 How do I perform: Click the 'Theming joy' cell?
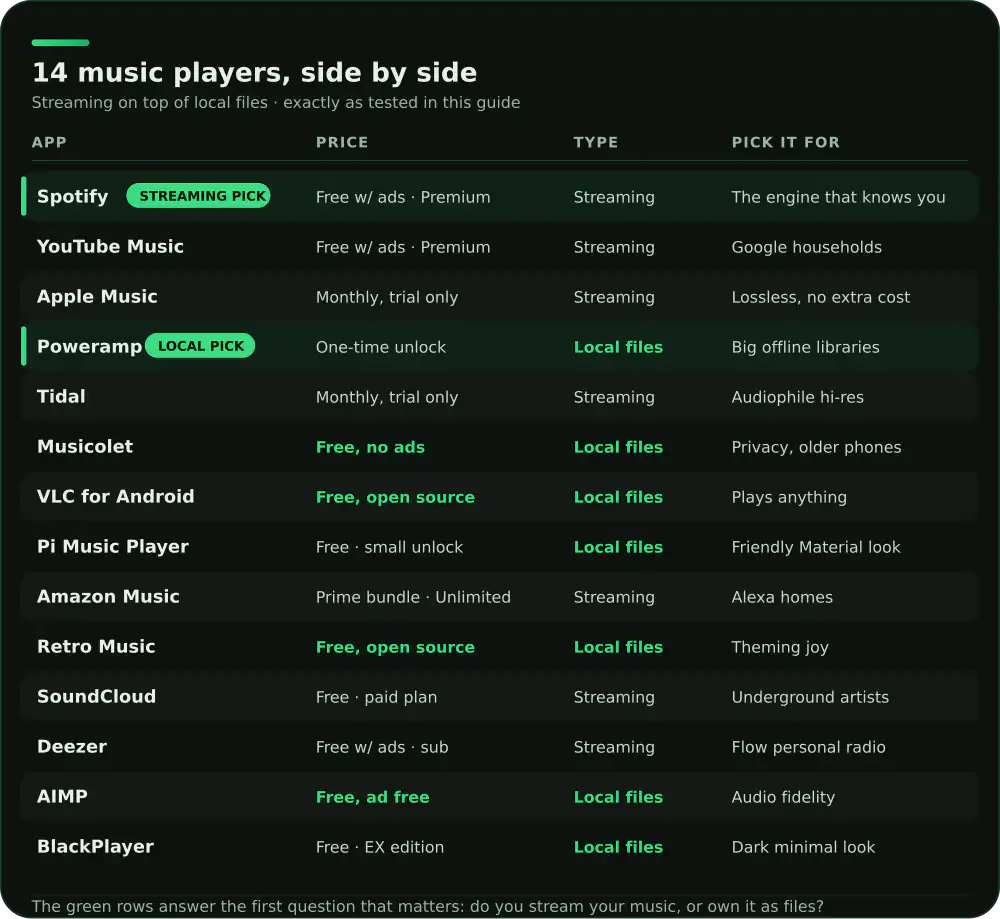click(781, 647)
